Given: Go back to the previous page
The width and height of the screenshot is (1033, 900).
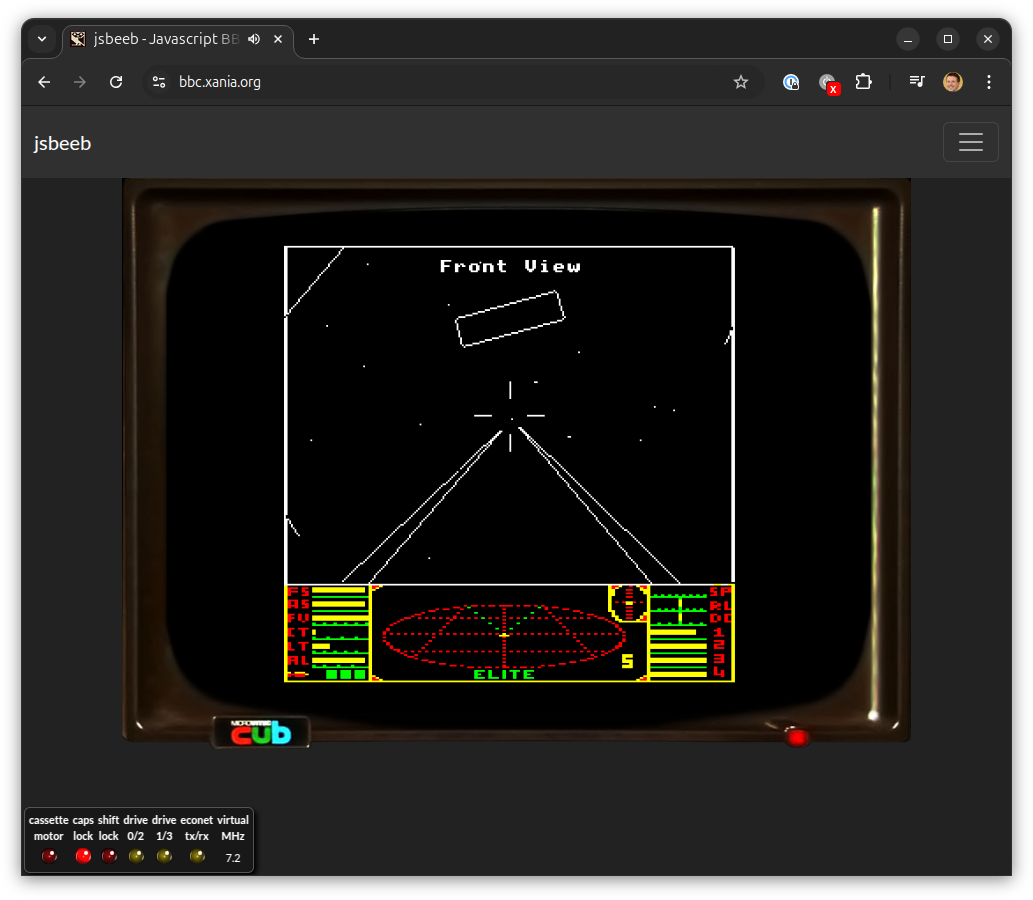Looking at the screenshot, I should [44, 82].
